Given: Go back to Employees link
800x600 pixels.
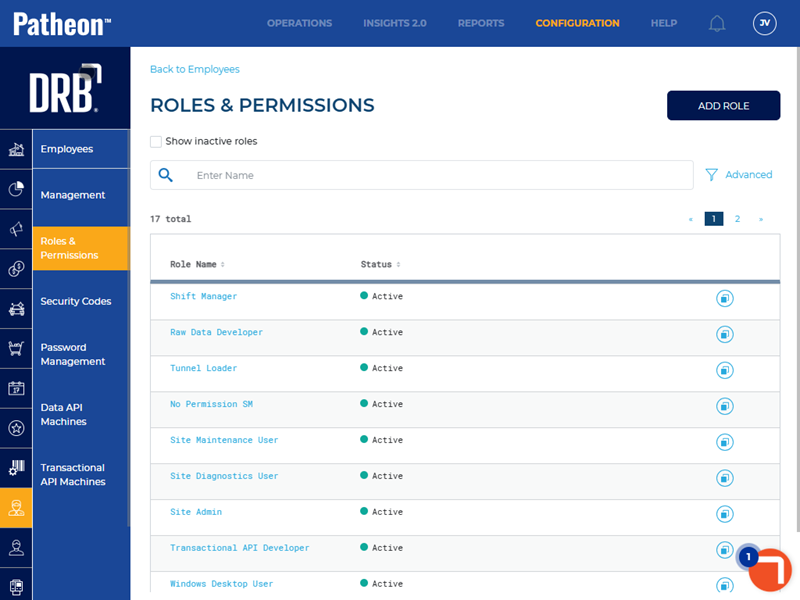Looking at the screenshot, I should click(x=195, y=69).
